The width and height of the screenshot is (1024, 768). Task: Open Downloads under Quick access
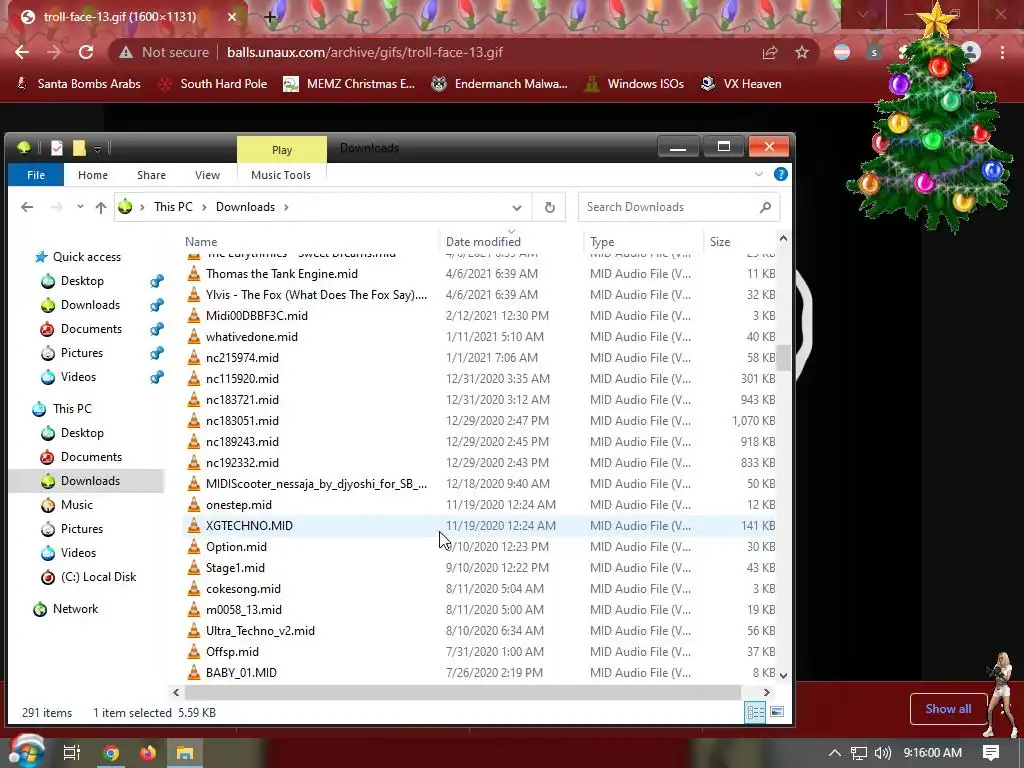[90, 305]
